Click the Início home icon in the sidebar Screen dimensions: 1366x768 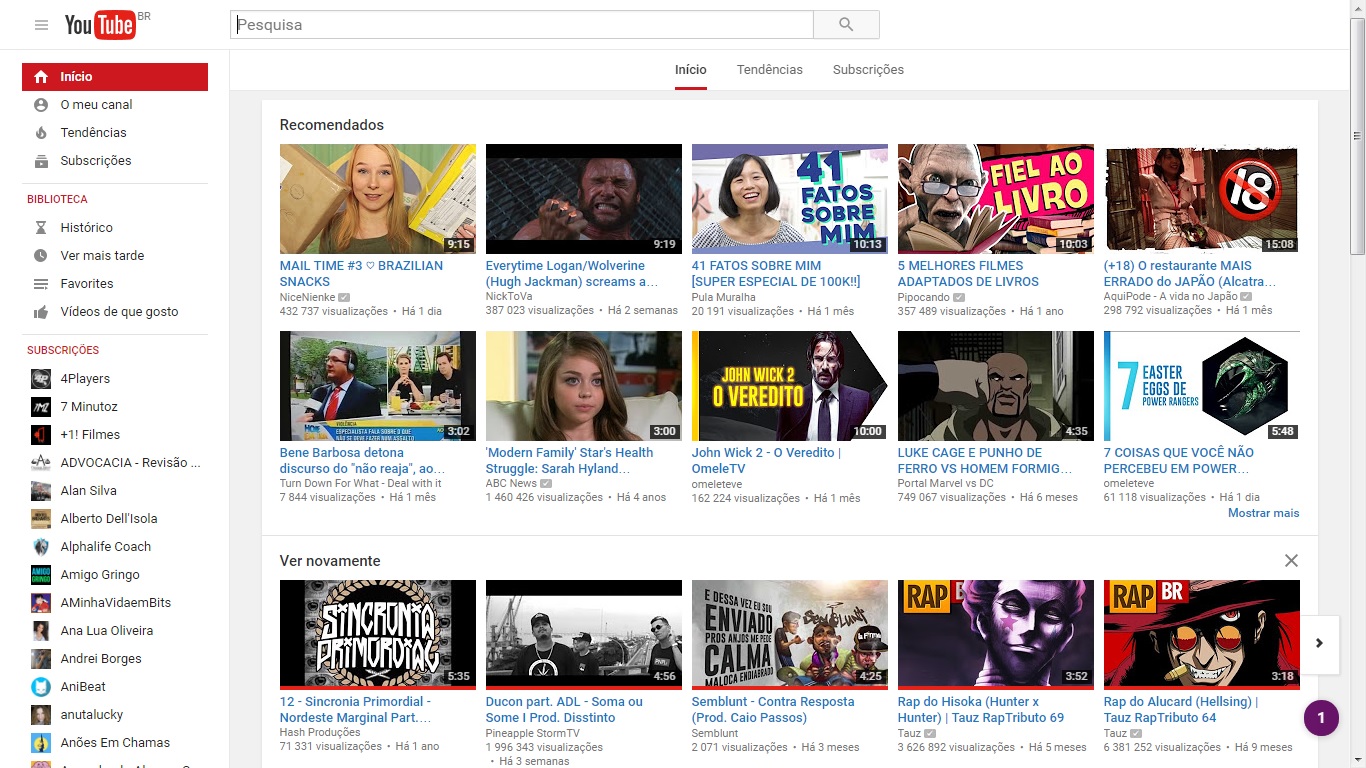(x=41, y=77)
